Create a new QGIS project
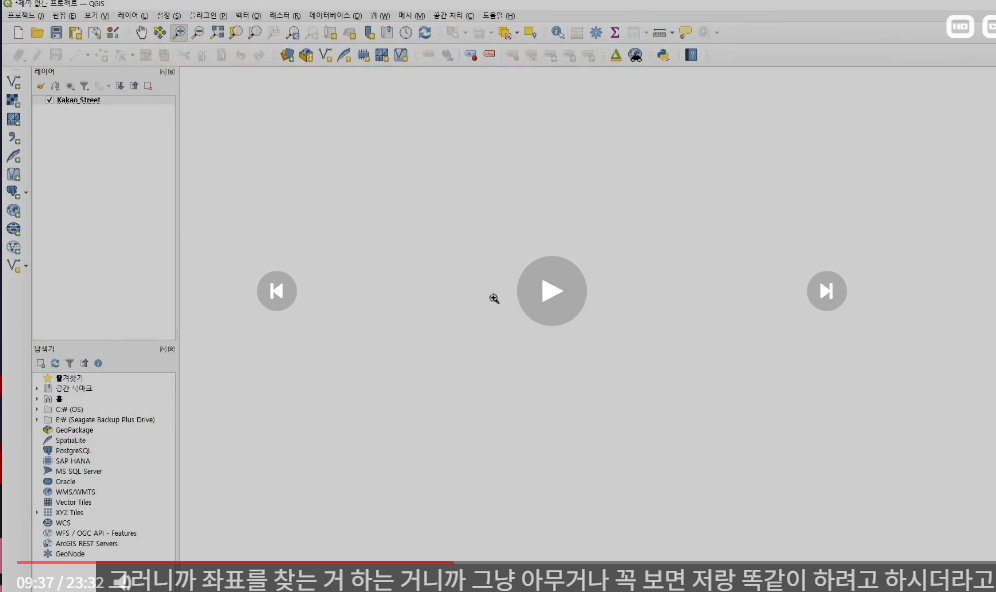 18,32
